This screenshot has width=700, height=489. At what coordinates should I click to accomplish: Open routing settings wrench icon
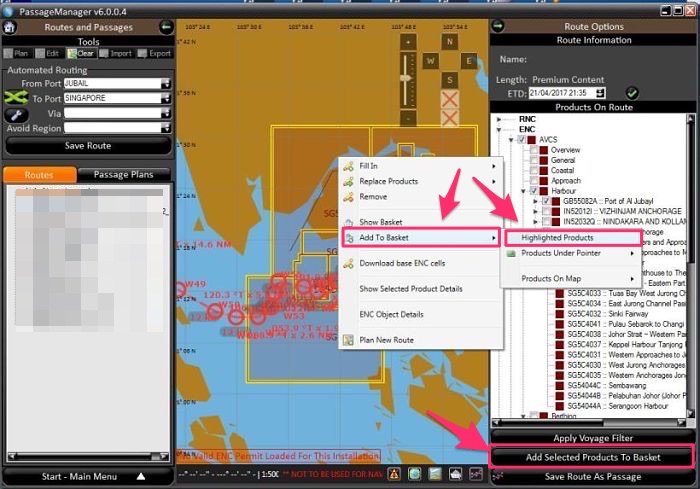coord(14,115)
